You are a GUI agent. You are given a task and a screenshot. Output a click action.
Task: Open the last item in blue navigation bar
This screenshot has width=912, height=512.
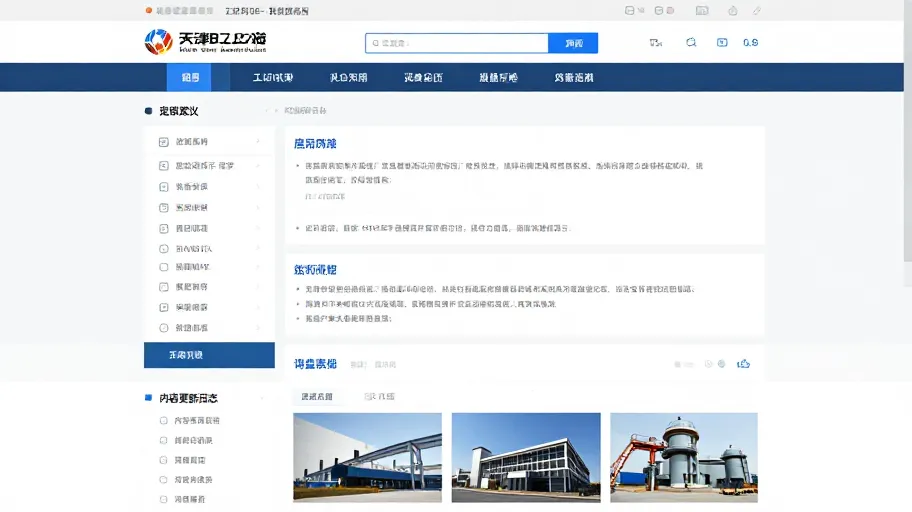pyautogui.click(x=573, y=77)
